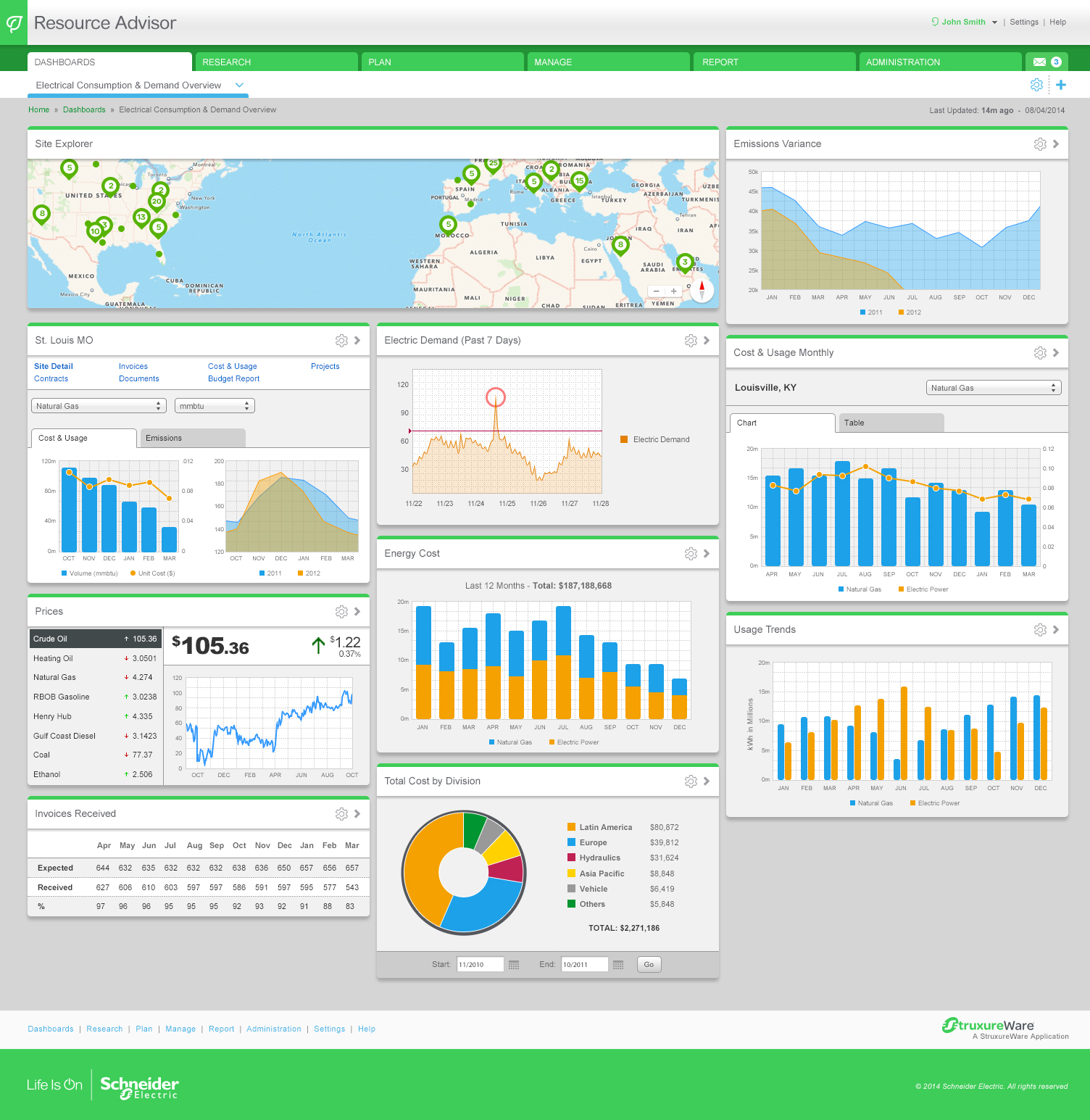Image resolution: width=1090 pixels, height=1120 pixels.
Task: Switch to REPORT tab
Action: (775, 62)
